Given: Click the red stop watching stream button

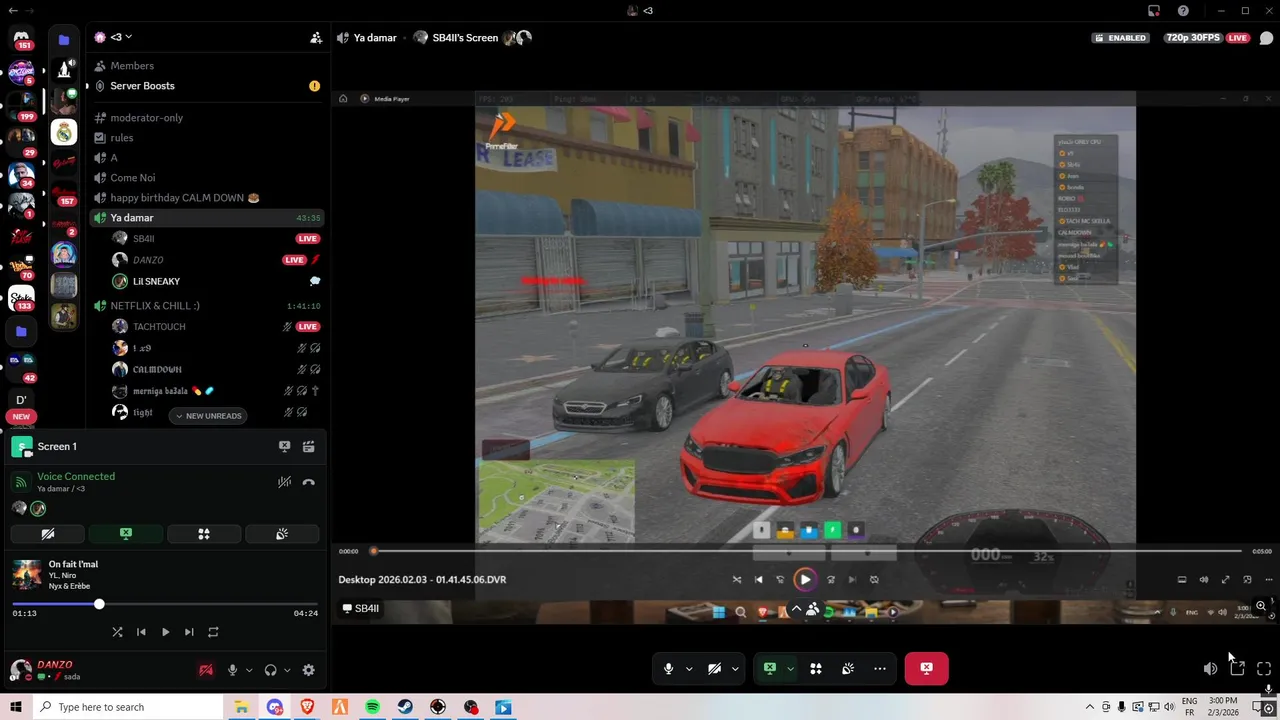Looking at the screenshot, I should (926, 669).
